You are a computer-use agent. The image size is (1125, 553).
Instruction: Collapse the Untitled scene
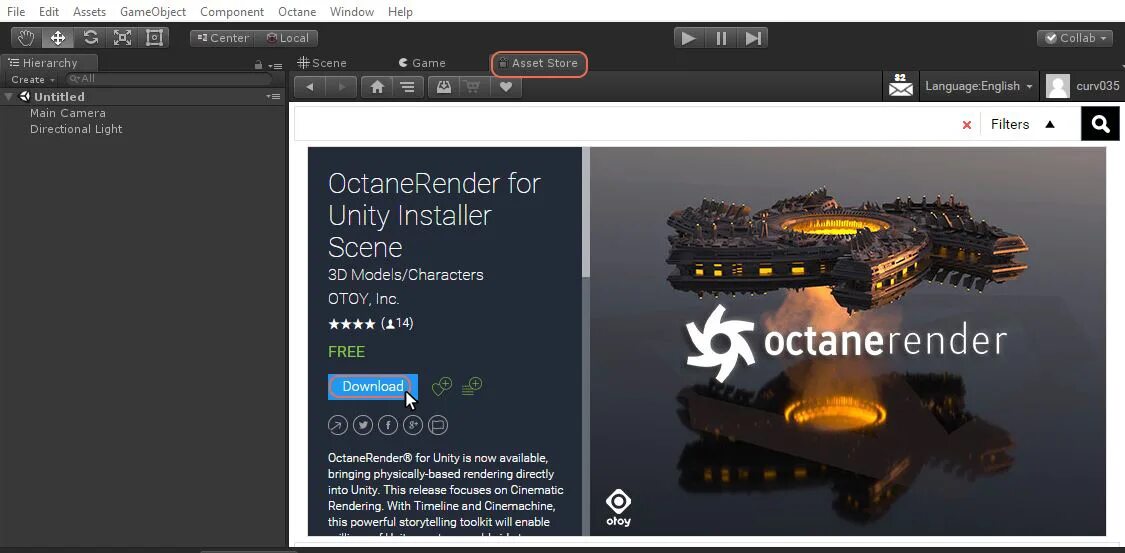click(9, 96)
